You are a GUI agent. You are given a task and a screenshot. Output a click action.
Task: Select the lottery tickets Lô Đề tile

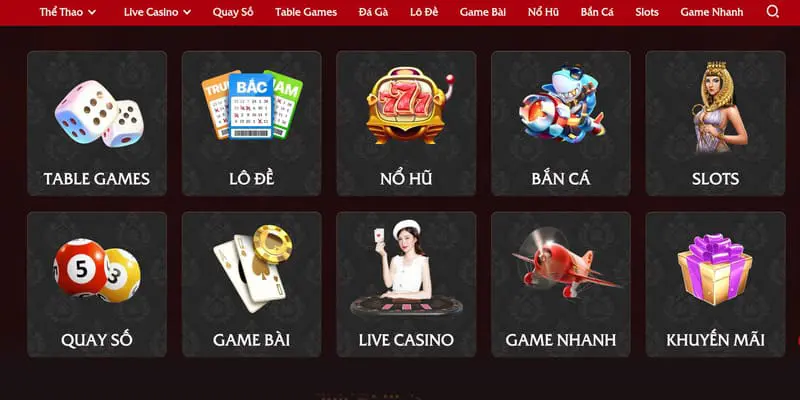[x=252, y=123]
